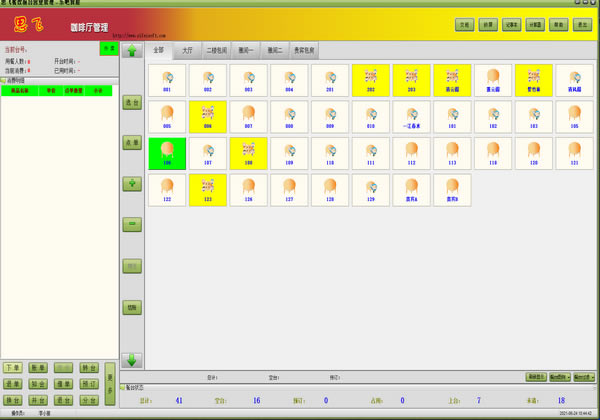Expand the middle bottom-right dropdown button
This screenshot has height=420, width=600.
560,377
